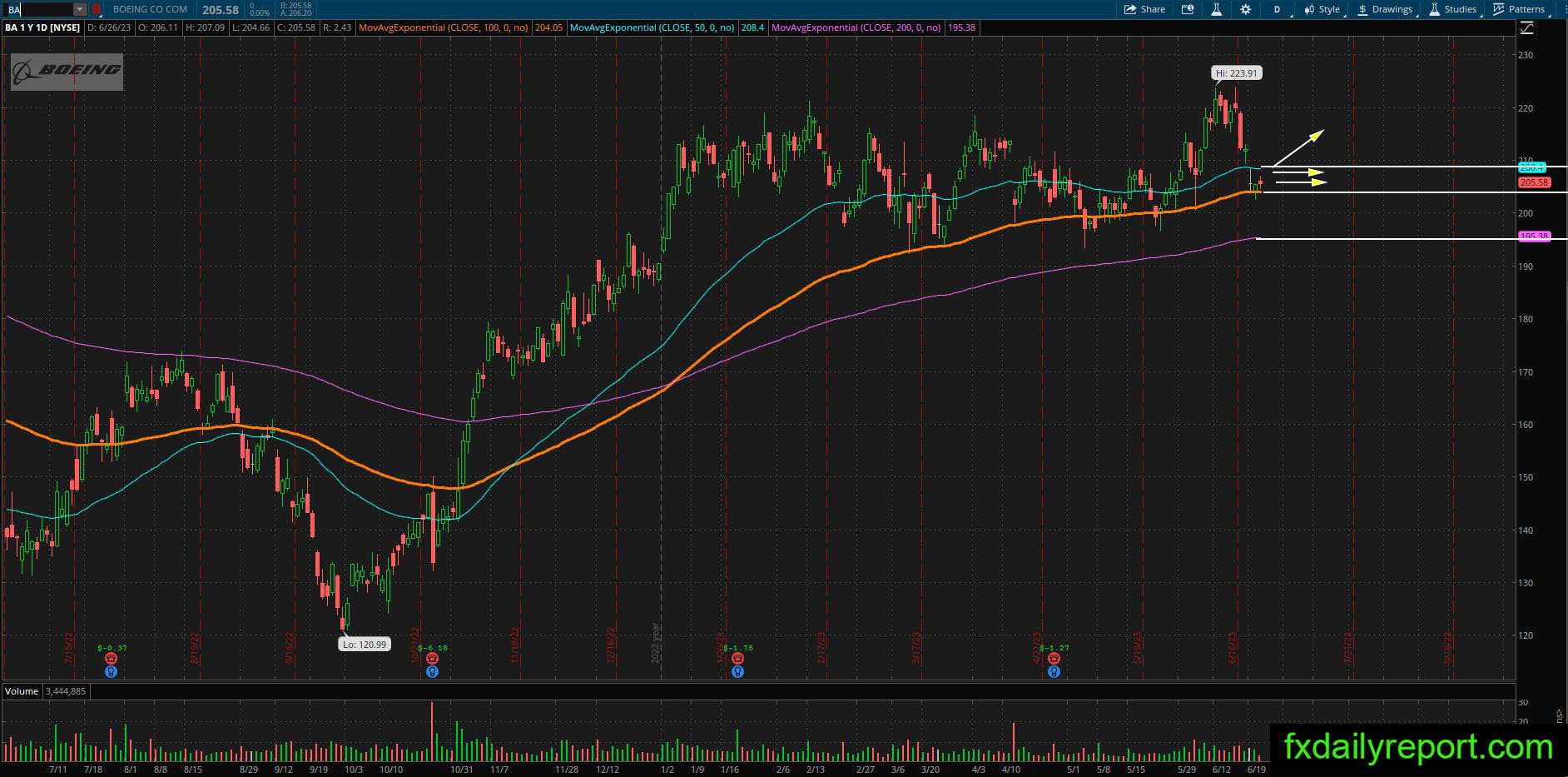Click the O: 206.11 open value
Screen dimensions: 1568x777
[158, 27]
